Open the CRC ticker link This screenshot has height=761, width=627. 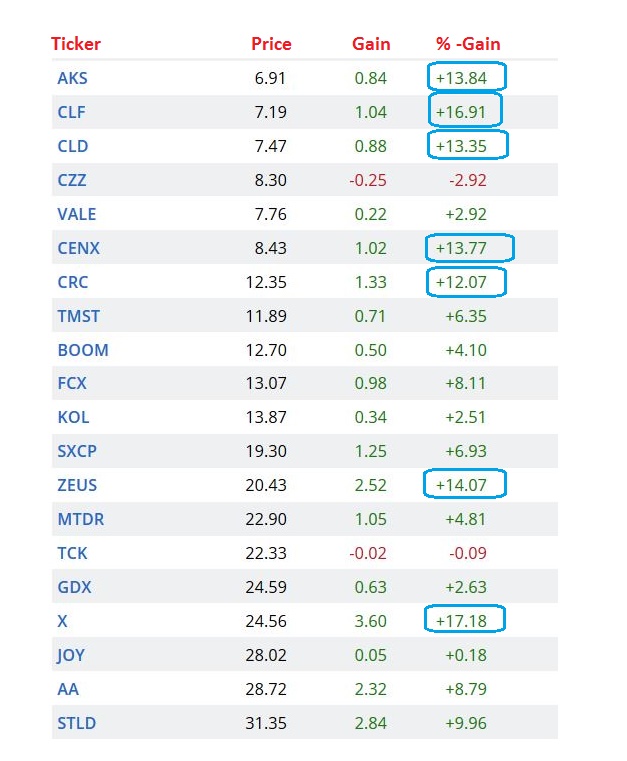73,282
